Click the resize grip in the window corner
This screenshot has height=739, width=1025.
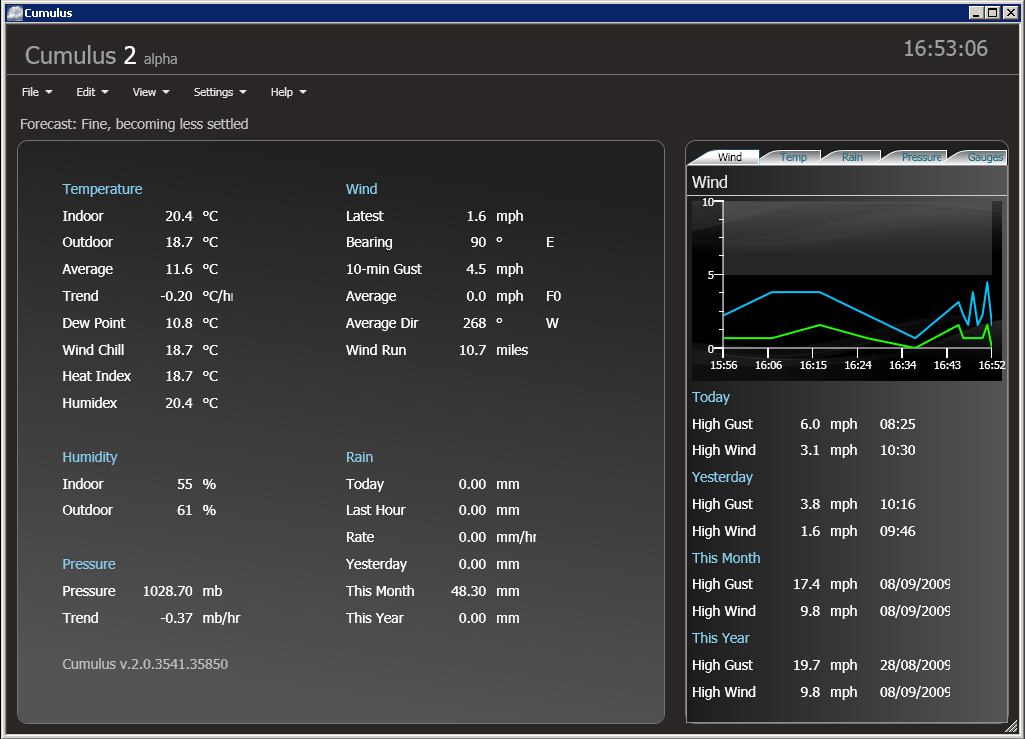[1010, 726]
